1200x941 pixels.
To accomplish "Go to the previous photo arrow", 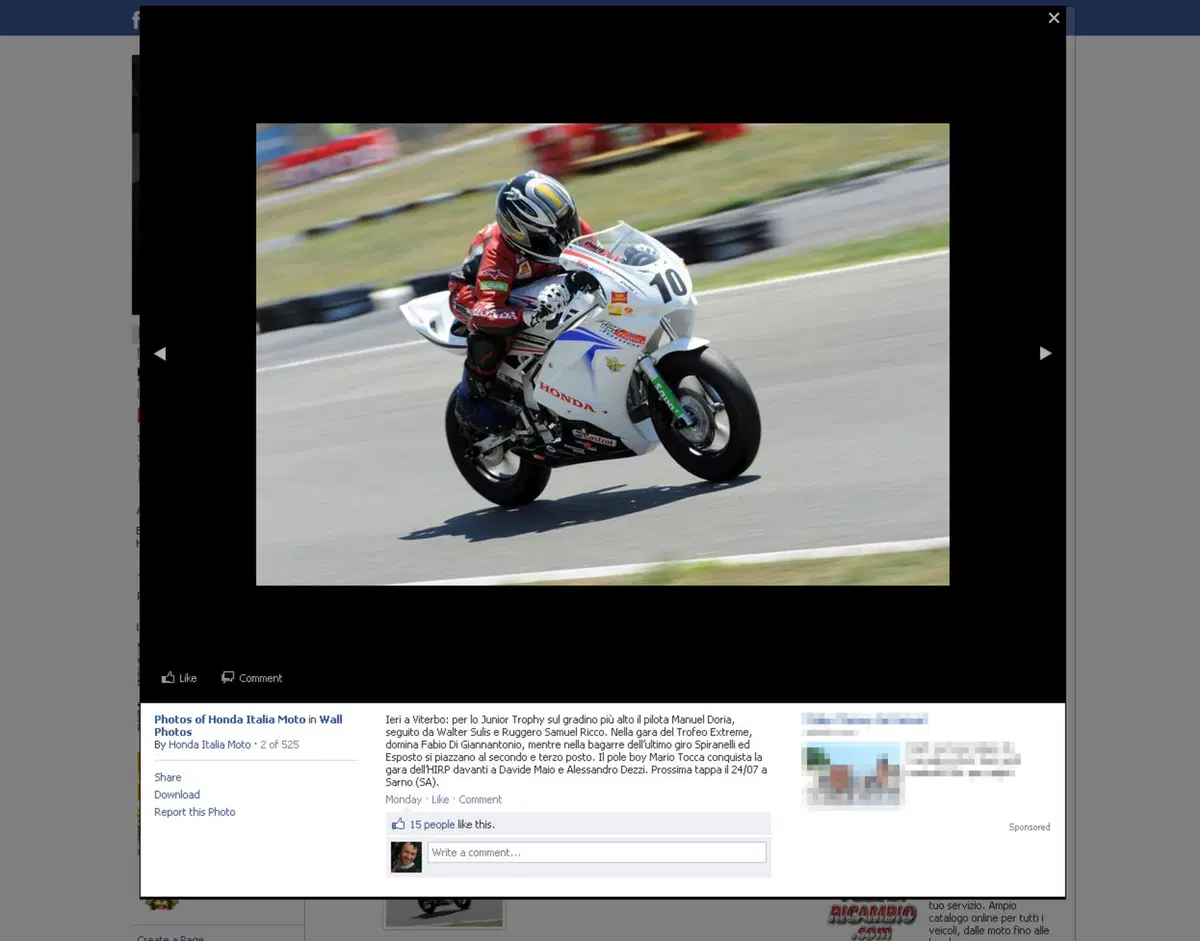I will pos(160,353).
